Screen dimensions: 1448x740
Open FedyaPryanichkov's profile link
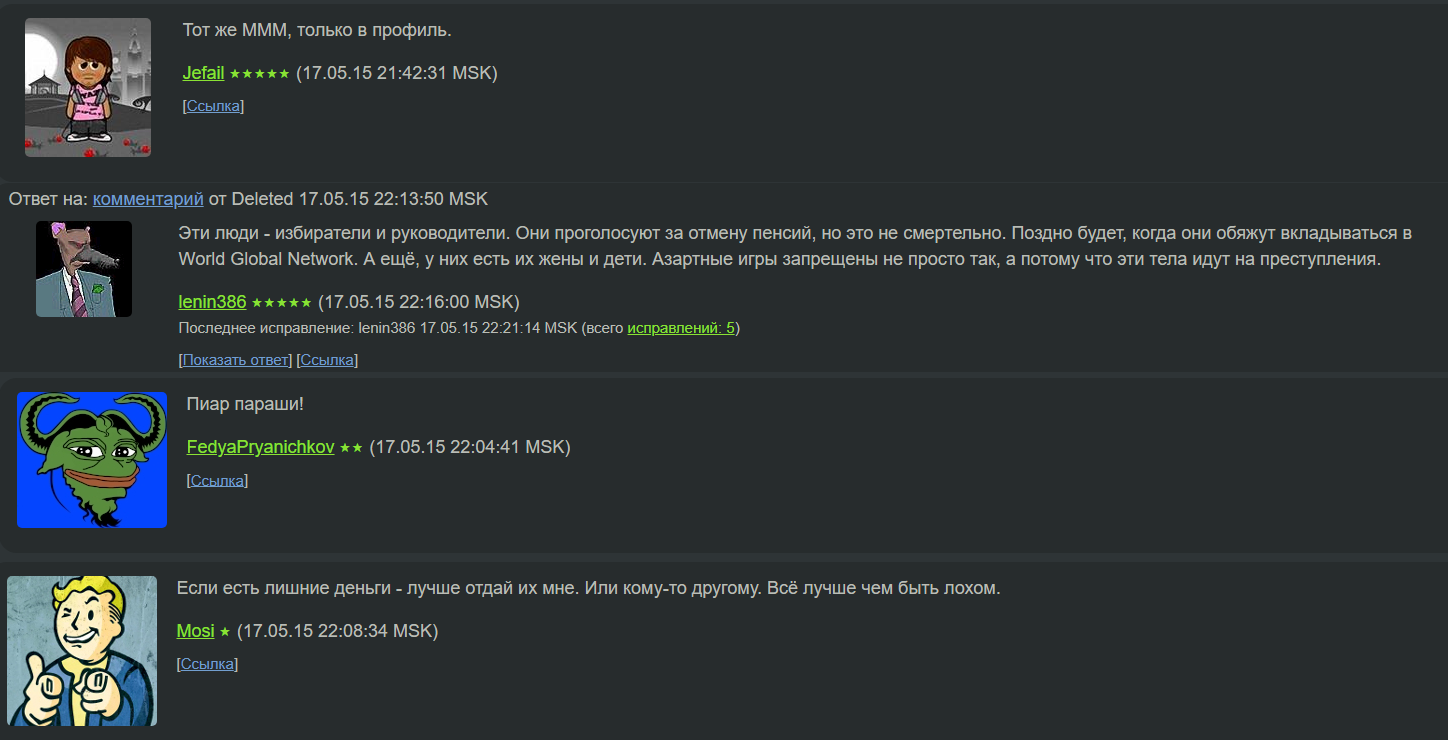pos(260,447)
